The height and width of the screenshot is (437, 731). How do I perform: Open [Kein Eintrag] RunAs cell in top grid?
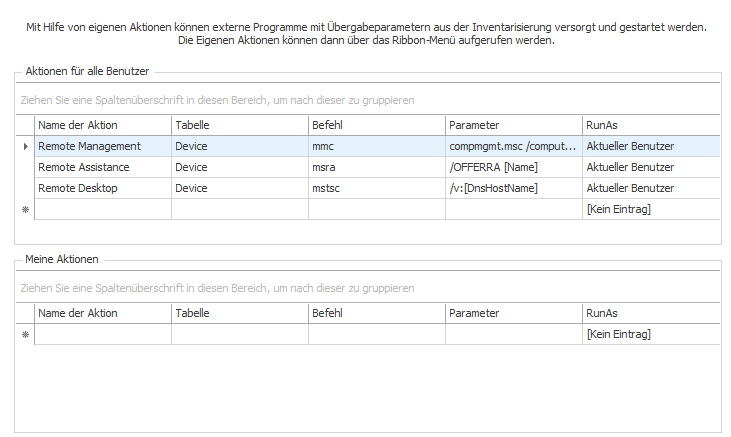coord(651,209)
